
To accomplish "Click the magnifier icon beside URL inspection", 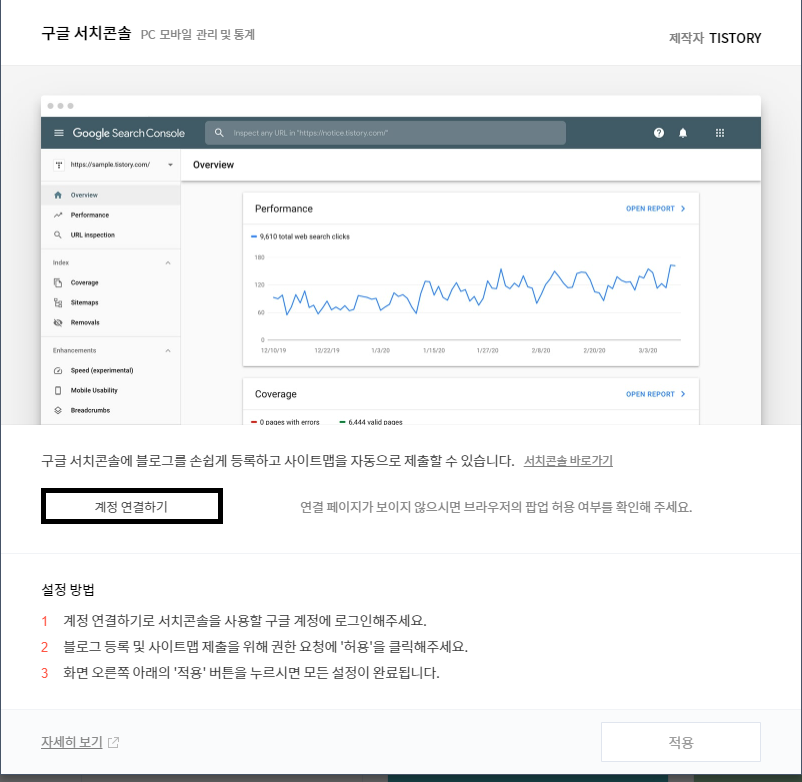I will (58, 235).
